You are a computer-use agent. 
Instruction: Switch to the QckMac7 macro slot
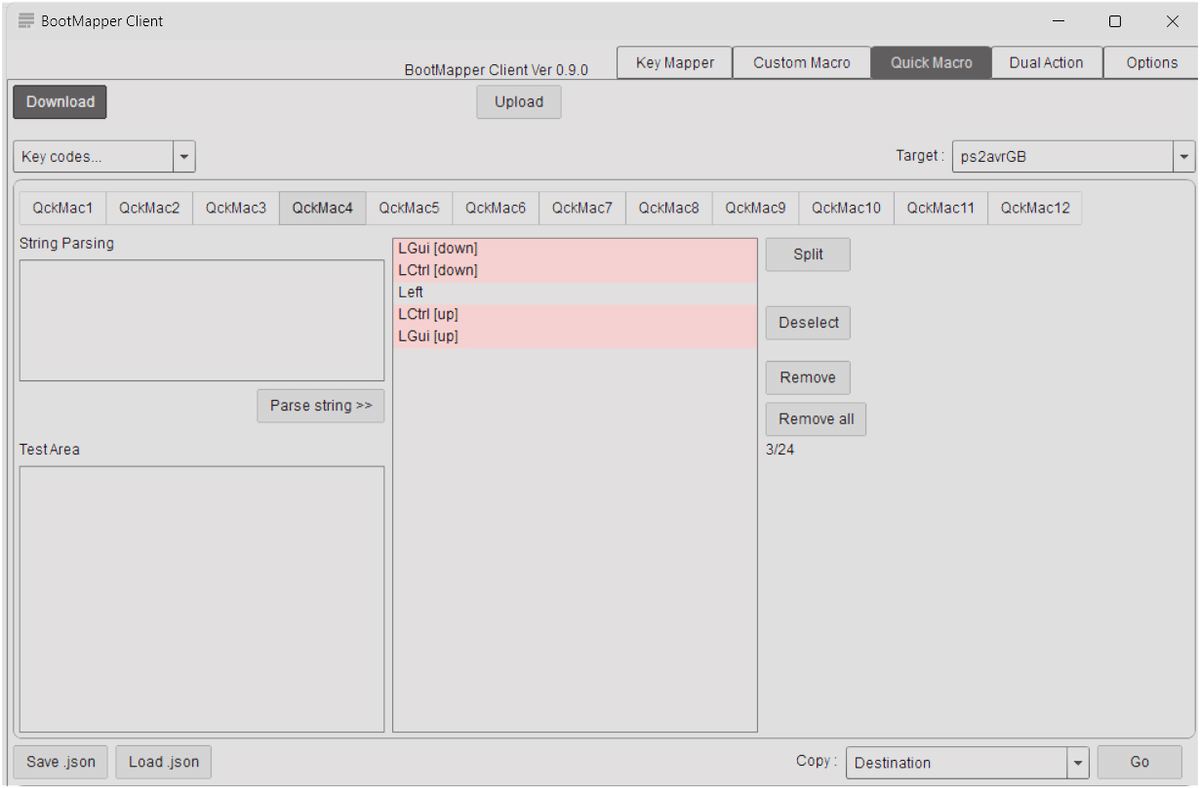(x=582, y=207)
